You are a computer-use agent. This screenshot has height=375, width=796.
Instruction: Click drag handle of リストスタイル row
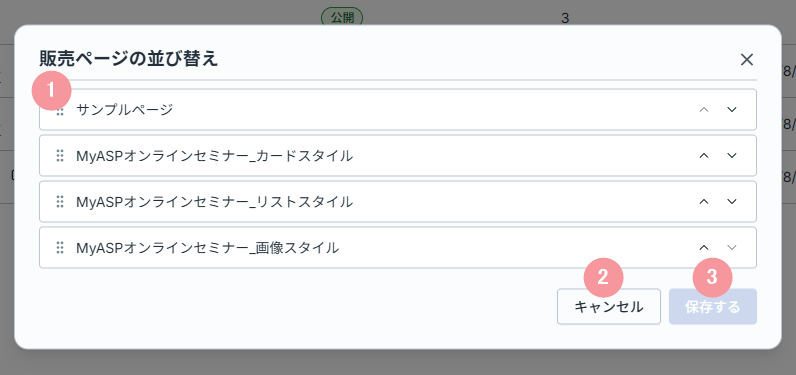[60, 201]
